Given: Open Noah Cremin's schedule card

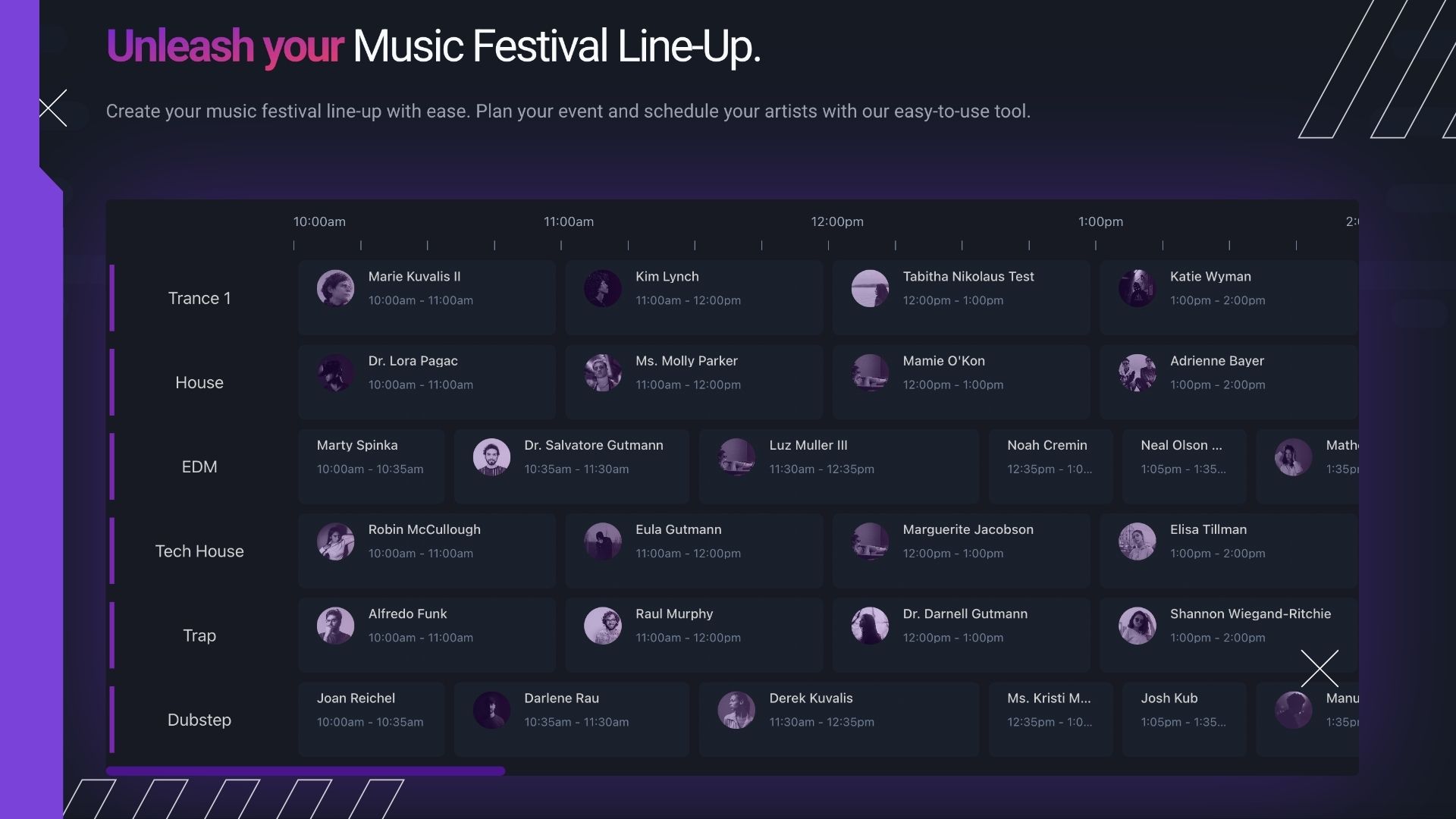Looking at the screenshot, I should pyautogui.click(x=1050, y=466).
